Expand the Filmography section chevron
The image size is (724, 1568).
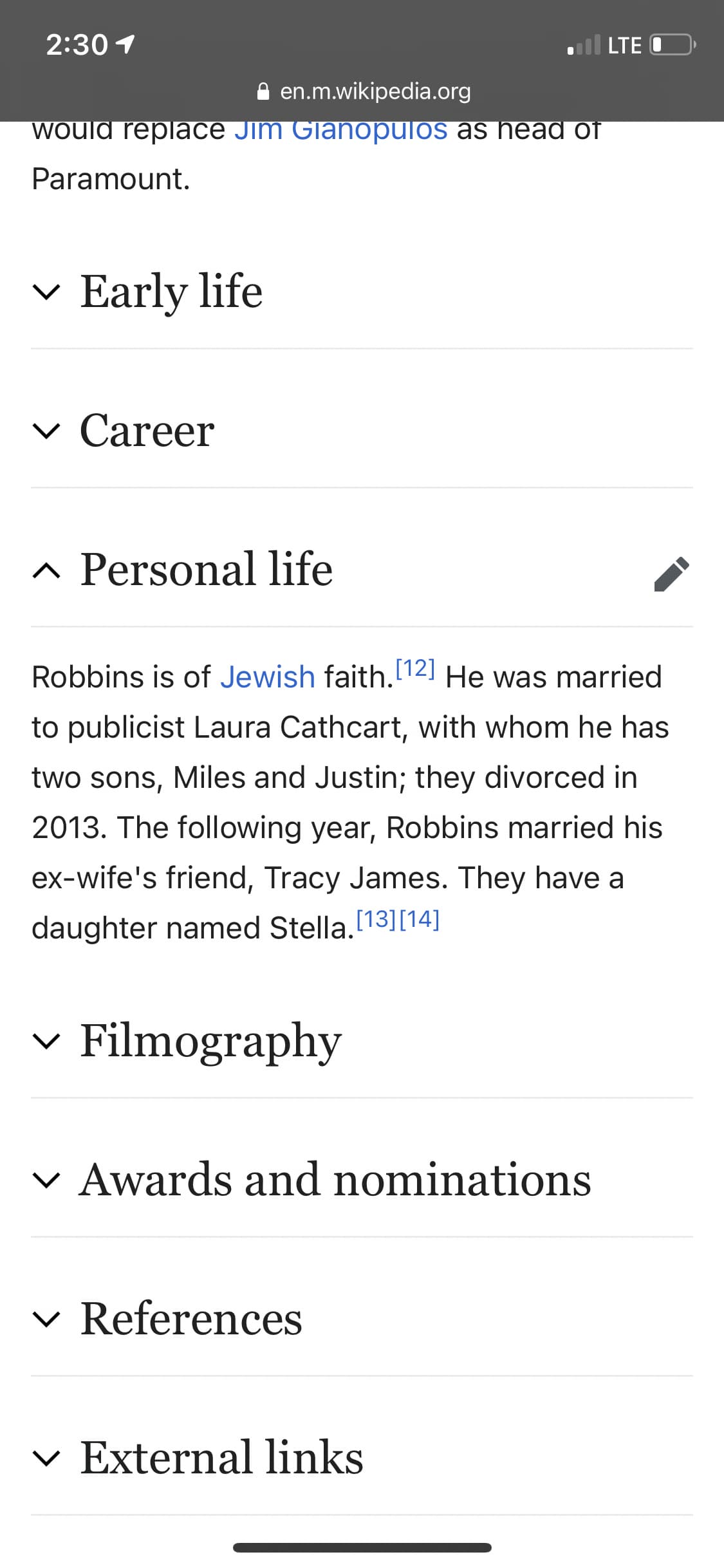46,1041
